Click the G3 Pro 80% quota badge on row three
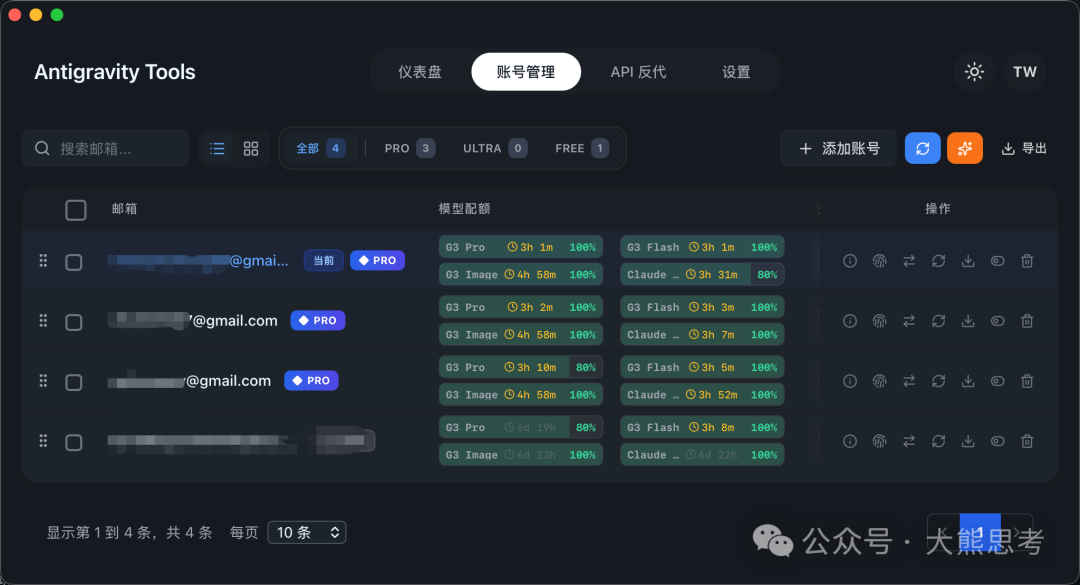Screen dimensions: 1080x585 pyautogui.click(x=520, y=367)
